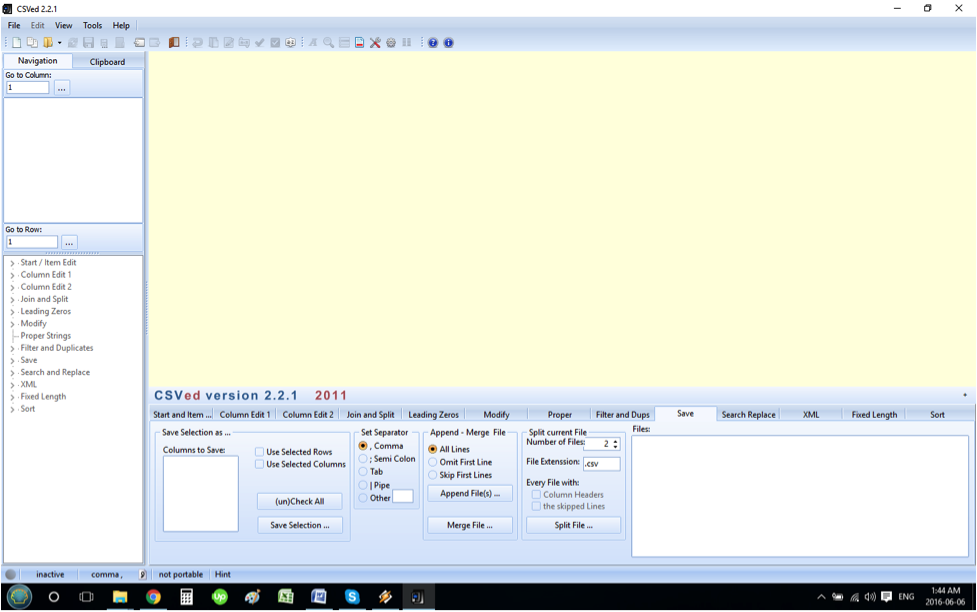977x612 pixels.
Task: Click the two overlapping pages toolbar icon
Action: coord(32,42)
